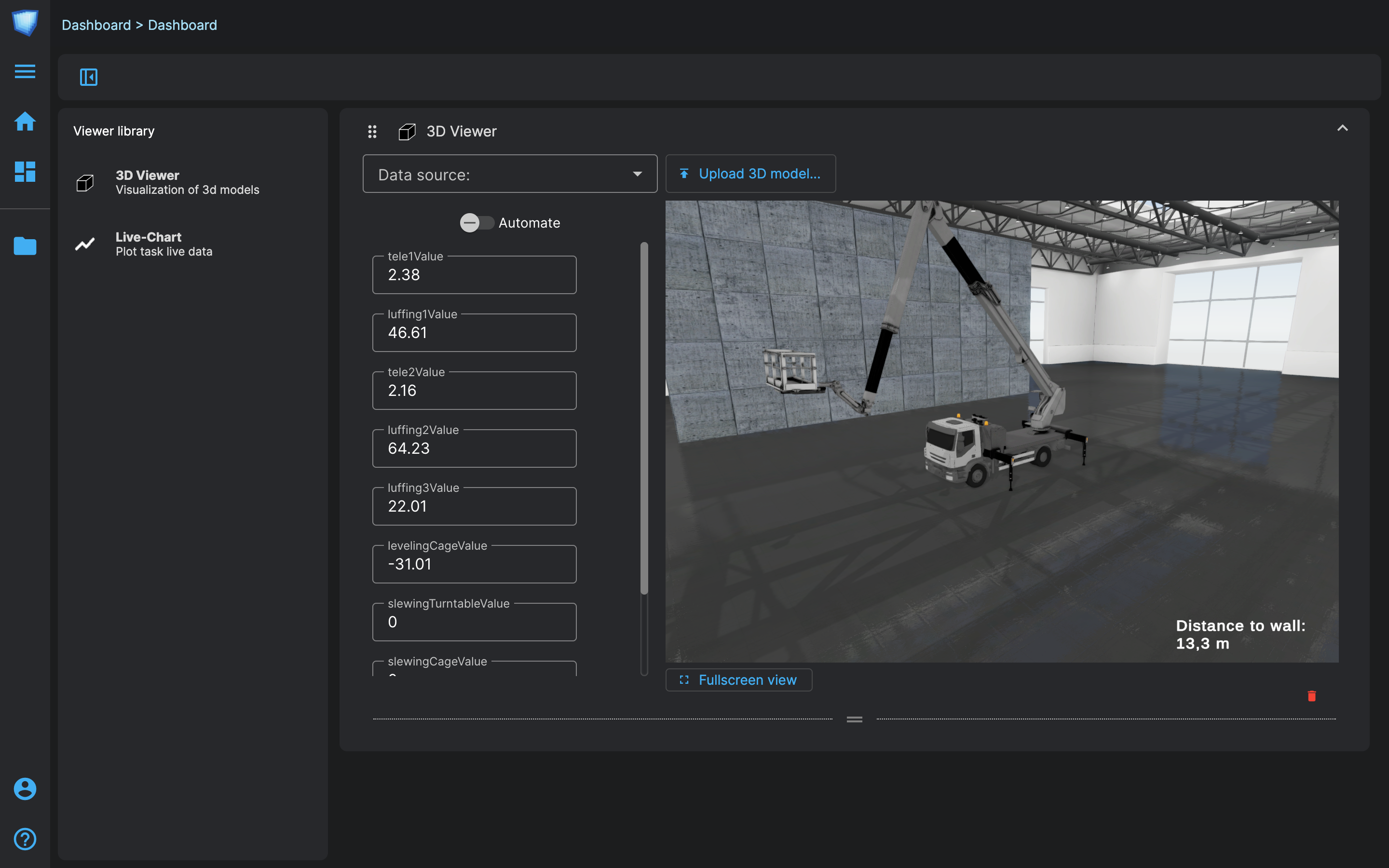Click the tele1Value input field

(x=474, y=275)
